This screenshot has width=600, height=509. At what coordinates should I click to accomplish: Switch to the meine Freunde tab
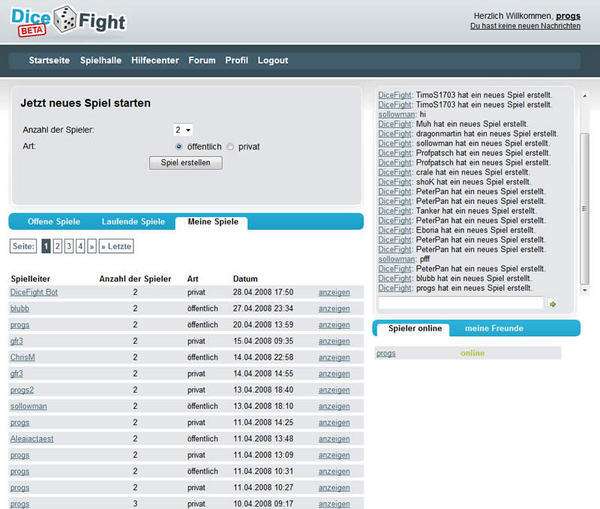494,328
